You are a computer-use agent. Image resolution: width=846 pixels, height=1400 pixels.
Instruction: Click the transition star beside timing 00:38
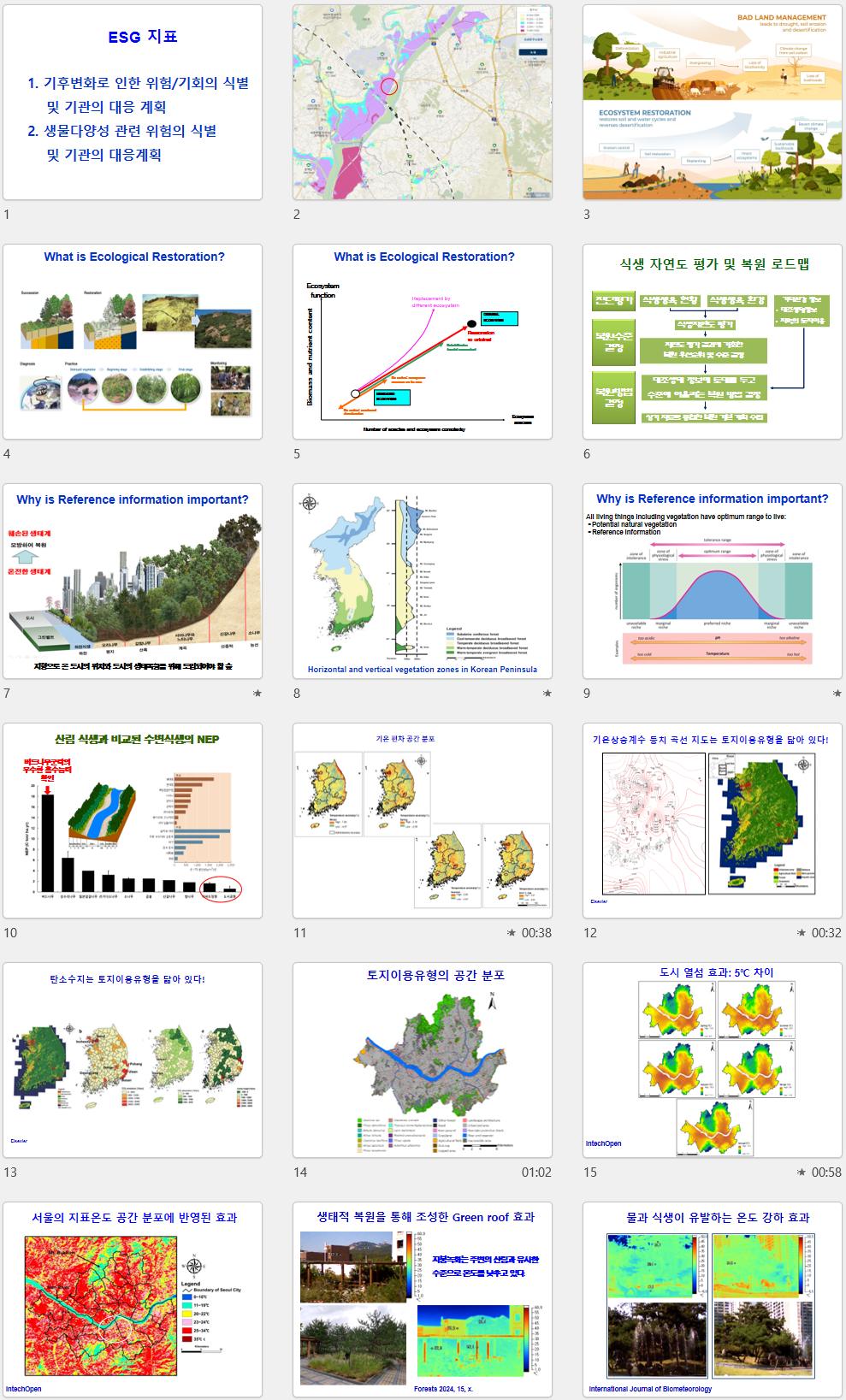click(x=512, y=933)
